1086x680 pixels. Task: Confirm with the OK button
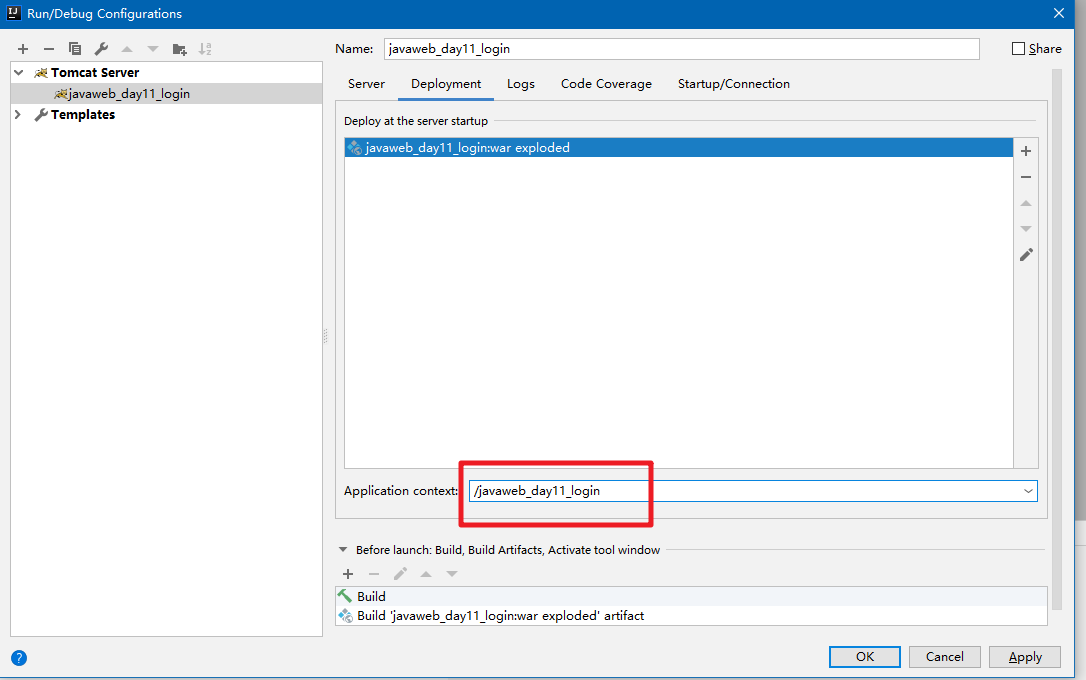pos(864,656)
